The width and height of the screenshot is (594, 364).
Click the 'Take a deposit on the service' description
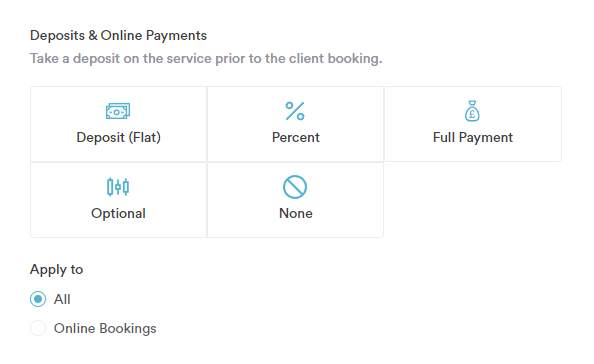point(206,59)
